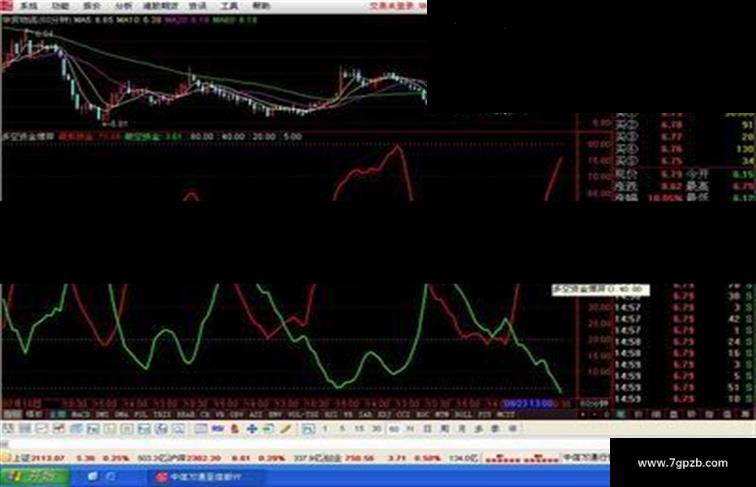Switch to the BOLL indicator tab
The height and width of the screenshot is (487, 756).
(x=463, y=414)
